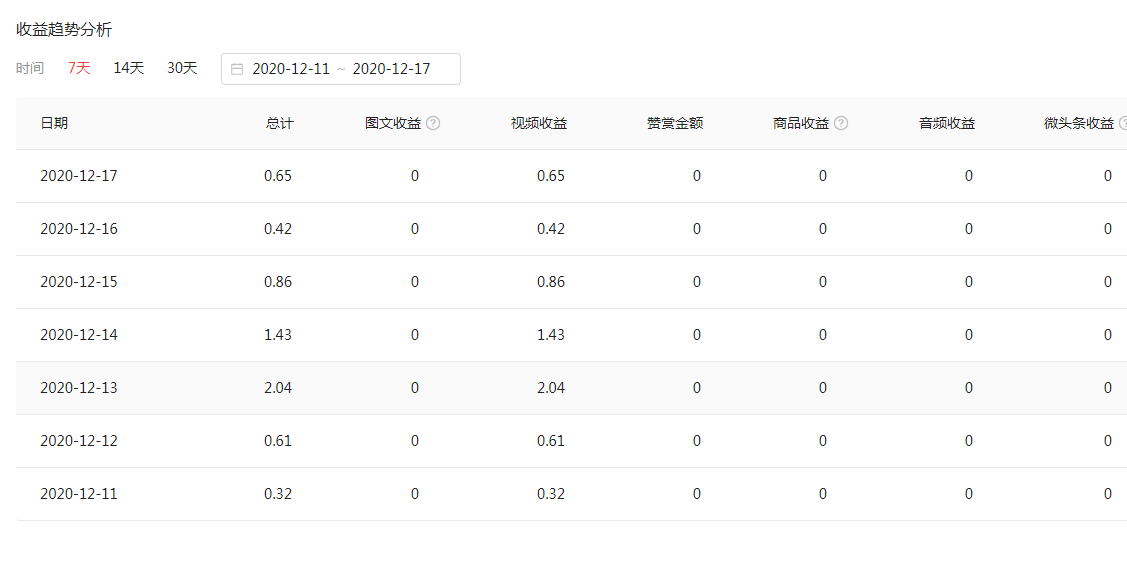Click the 赞赏金额 column header
The height and width of the screenshot is (575, 1127).
click(x=674, y=124)
